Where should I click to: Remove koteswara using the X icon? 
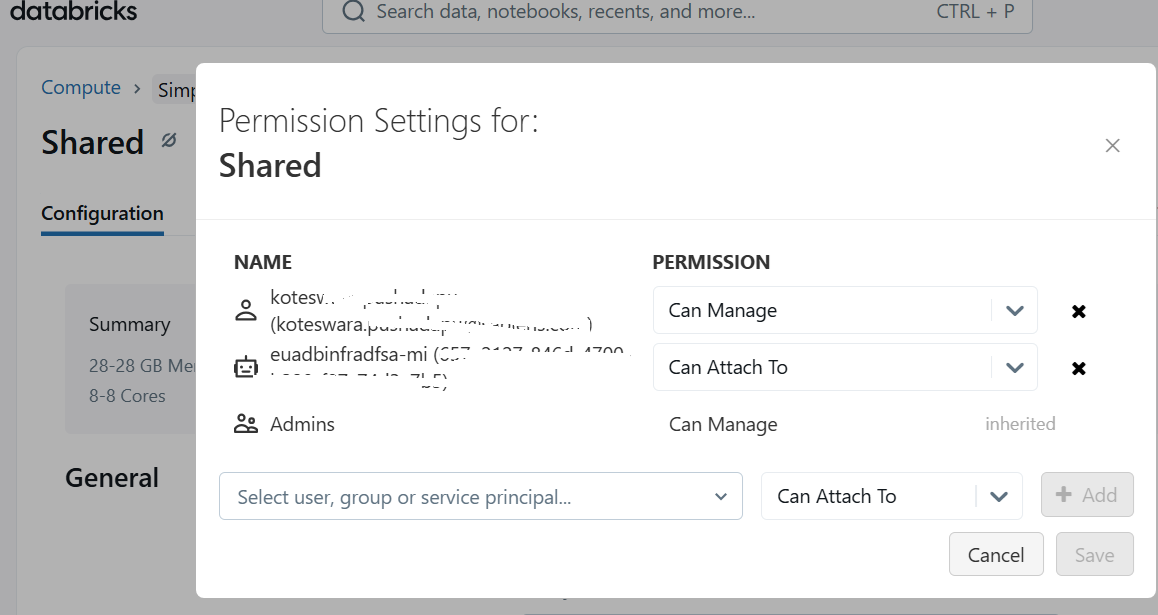[x=1079, y=310]
